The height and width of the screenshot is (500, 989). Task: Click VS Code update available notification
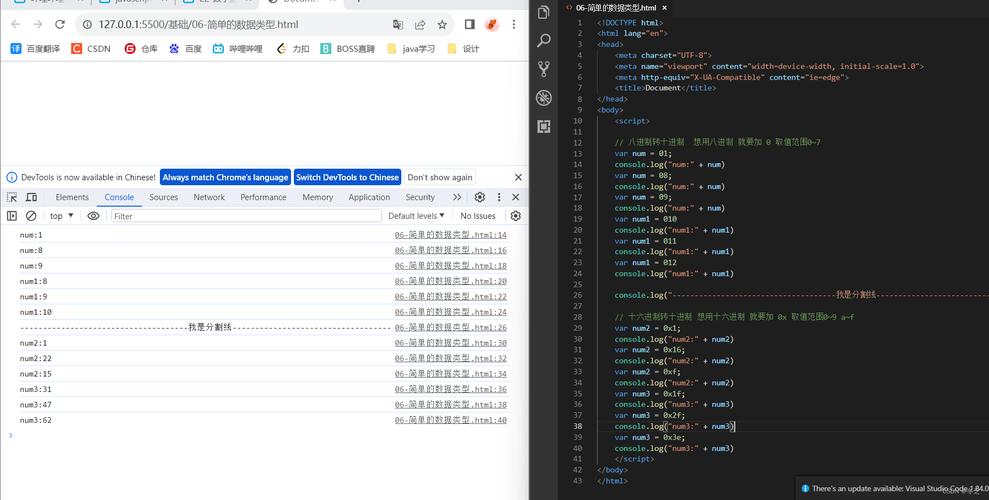point(894,488)
